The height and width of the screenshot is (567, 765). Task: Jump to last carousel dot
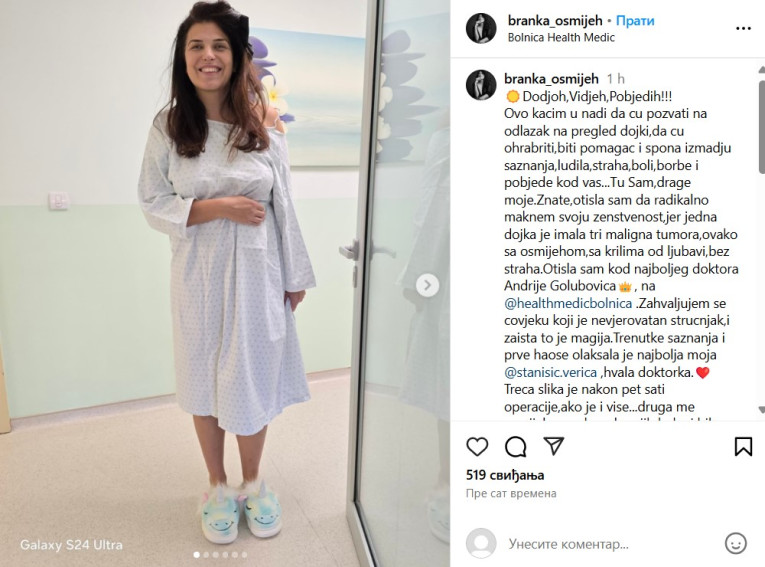pos(244,555)
